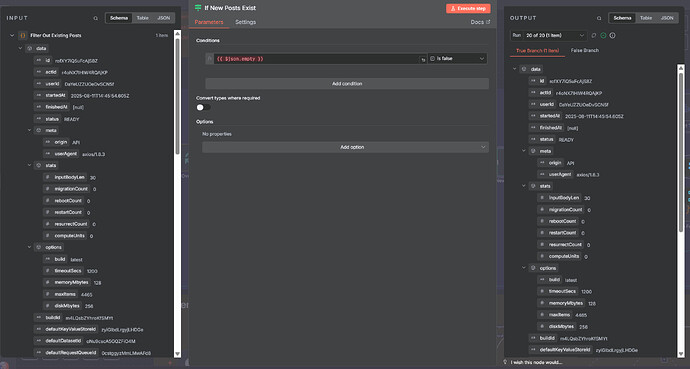Click the pin output data icon
This screenshot has height=369, width=690.
(x=594, y=35)
